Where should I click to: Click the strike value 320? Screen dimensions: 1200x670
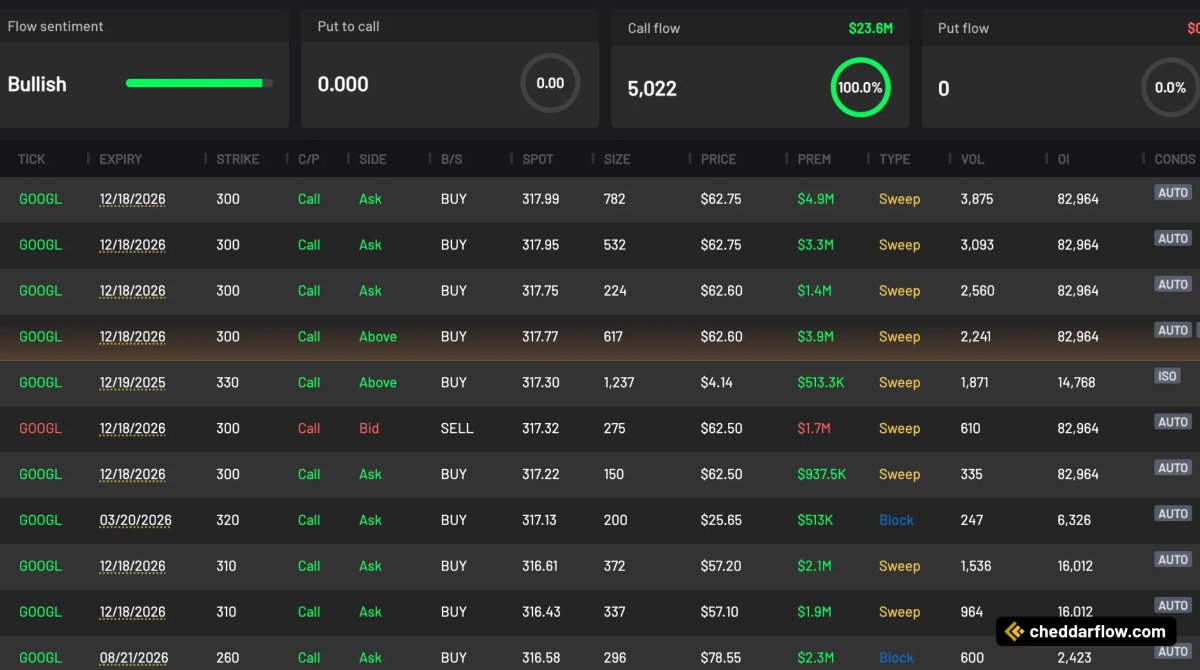[x=228, y=520]
